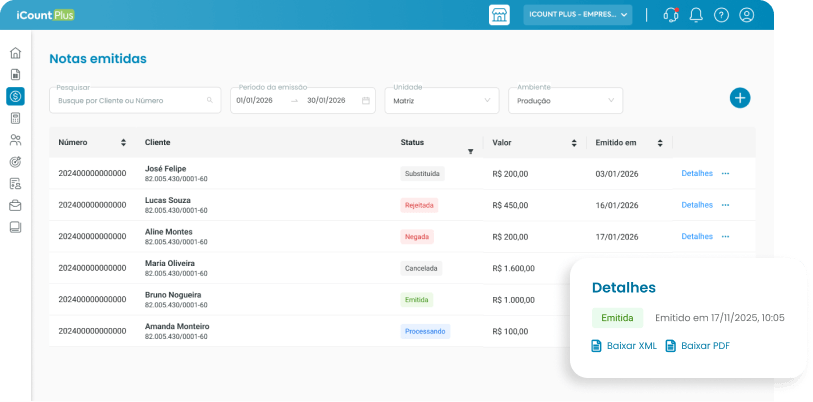
Task: Open the Ambiente dropdown showing Produção
Action: (566, 101)
